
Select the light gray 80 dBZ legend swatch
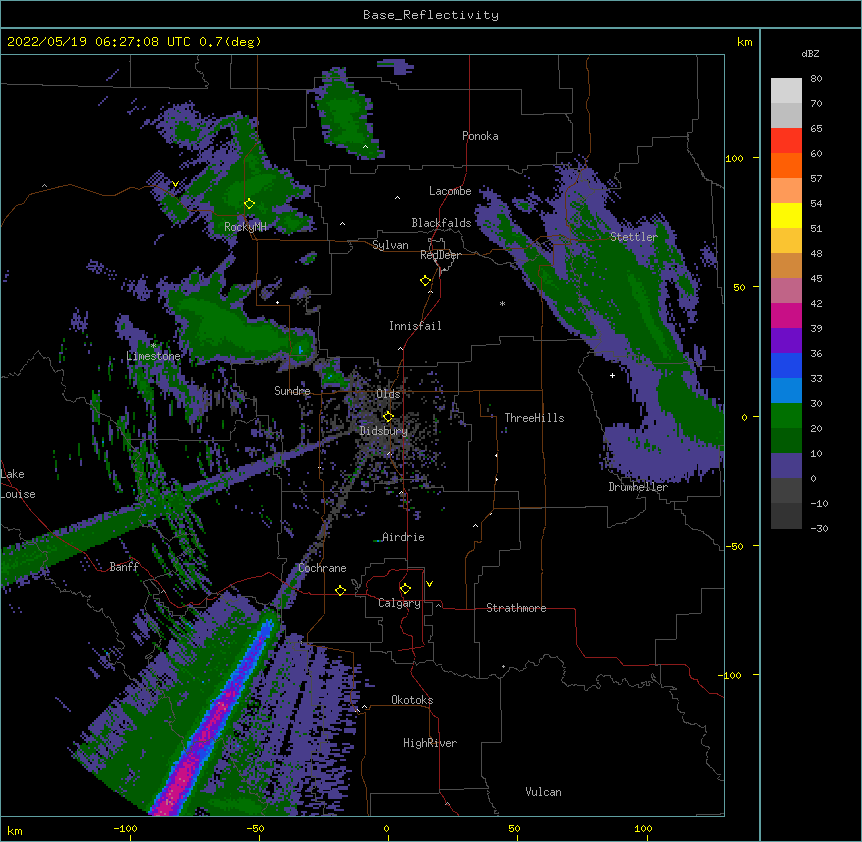tap(786, 91)
